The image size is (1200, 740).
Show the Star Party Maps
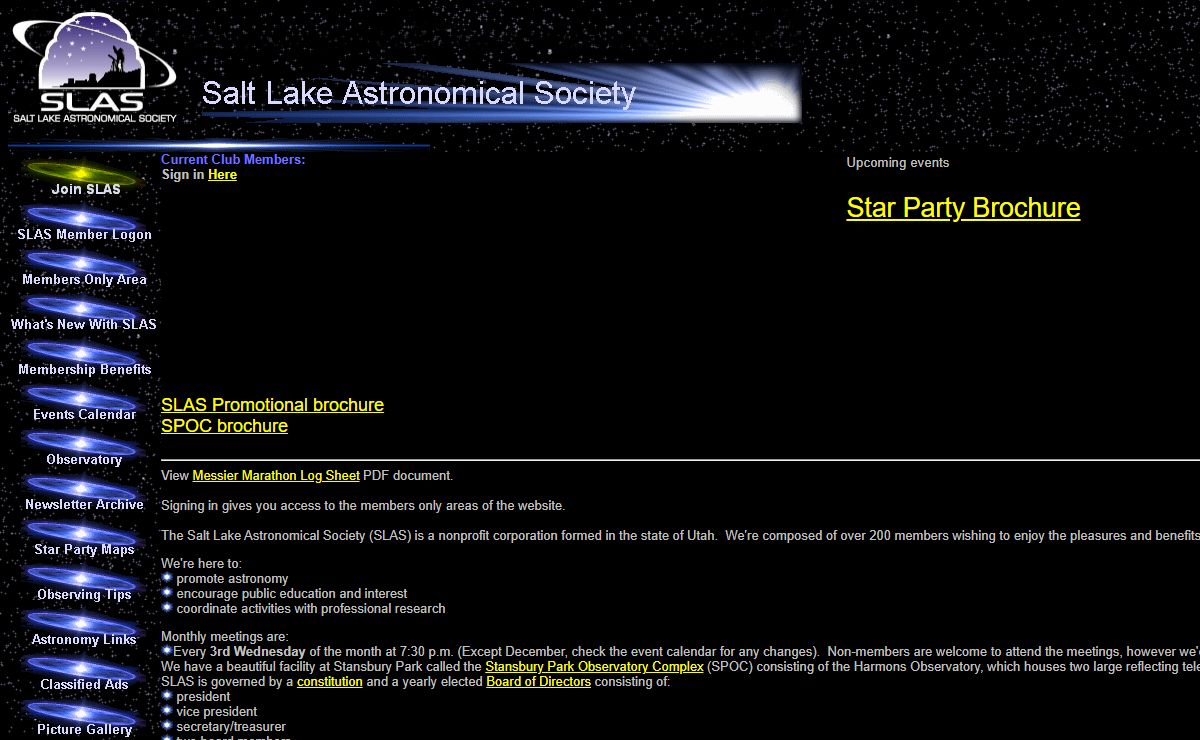pyautogui.click(x=84, y=539)
